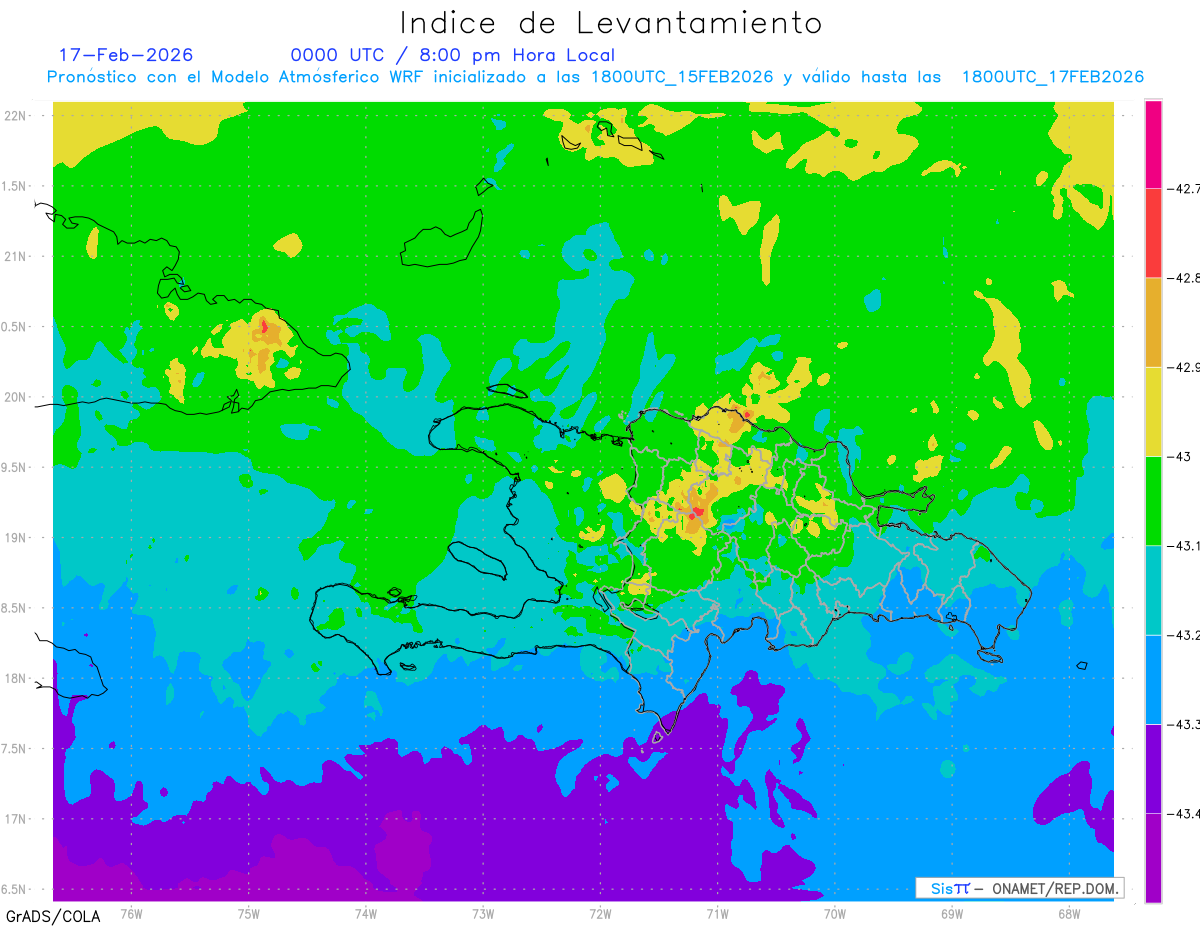Image resolution: width=1200 pixels, height=927 pixels.
Task: Click the purple colorbar segment below -43.3
Action: click(1153, 768)
